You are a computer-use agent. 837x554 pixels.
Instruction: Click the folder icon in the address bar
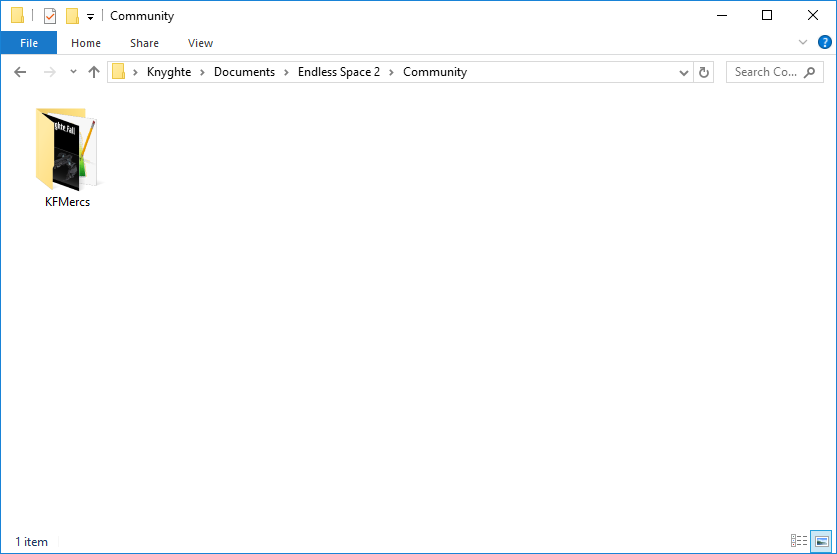[x=119, y=72]
